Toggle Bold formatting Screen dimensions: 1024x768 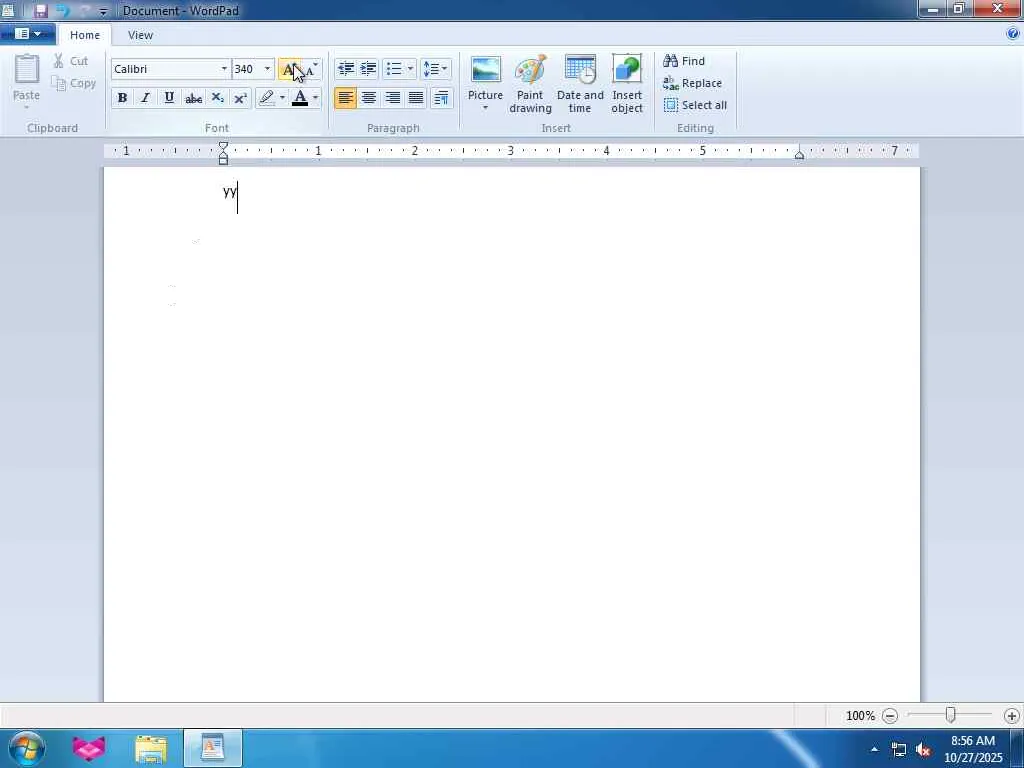122,98
